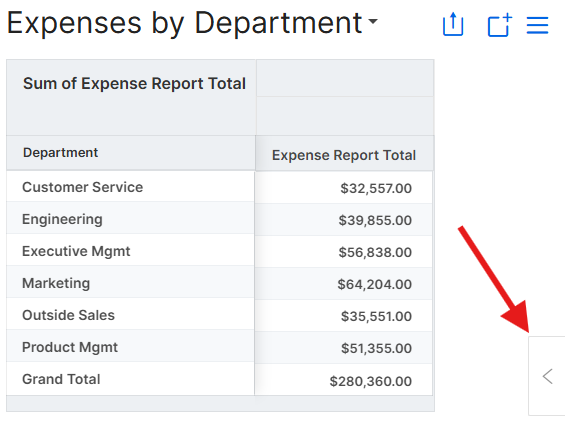Click the share/export icon
The width and height of the screenshot is (565, 435).
click(x=453, y=24)
